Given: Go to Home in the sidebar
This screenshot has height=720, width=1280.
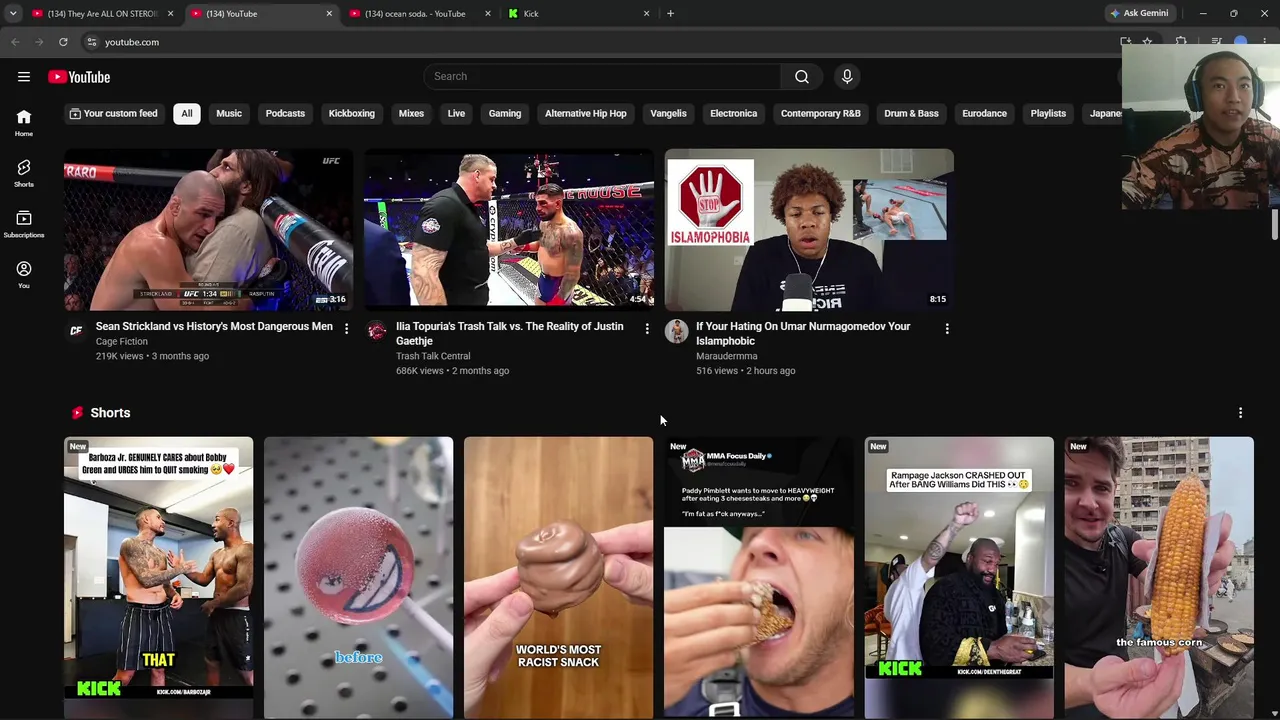Looking at the screenshot, I should (24, 122).
